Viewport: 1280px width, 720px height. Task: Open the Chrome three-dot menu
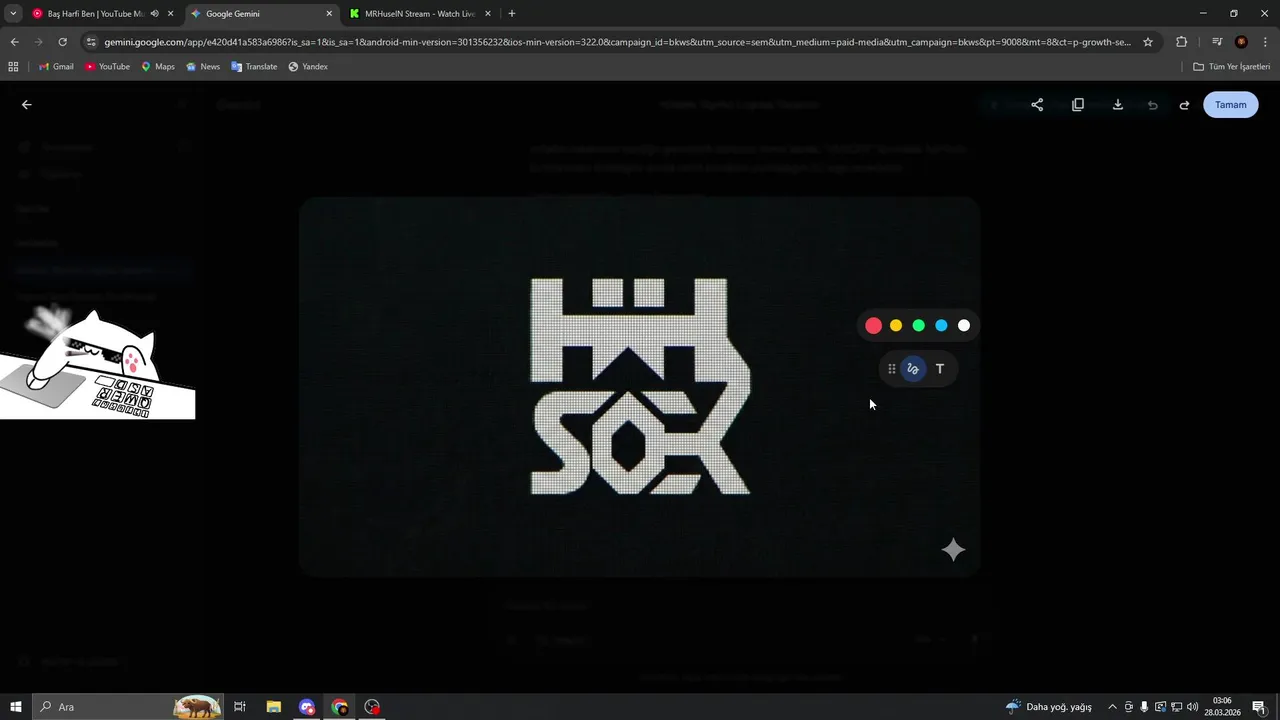coord(1266,42)
